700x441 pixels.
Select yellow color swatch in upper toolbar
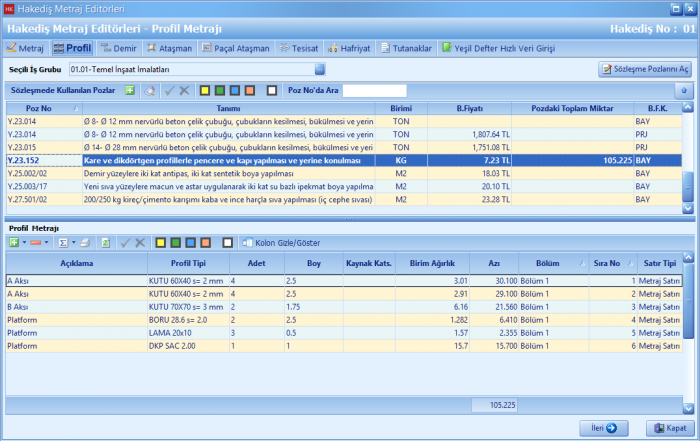click(x=204, y=90)
